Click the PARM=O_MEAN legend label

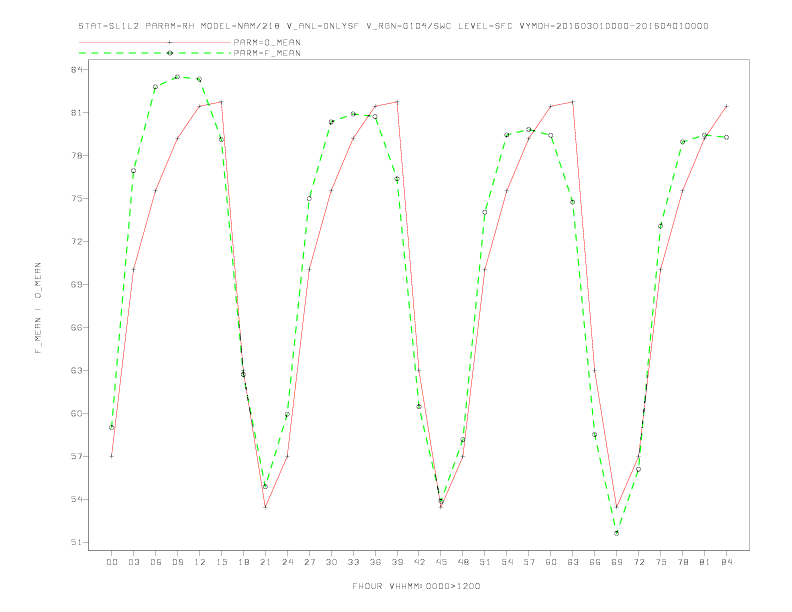coord(267,42)
